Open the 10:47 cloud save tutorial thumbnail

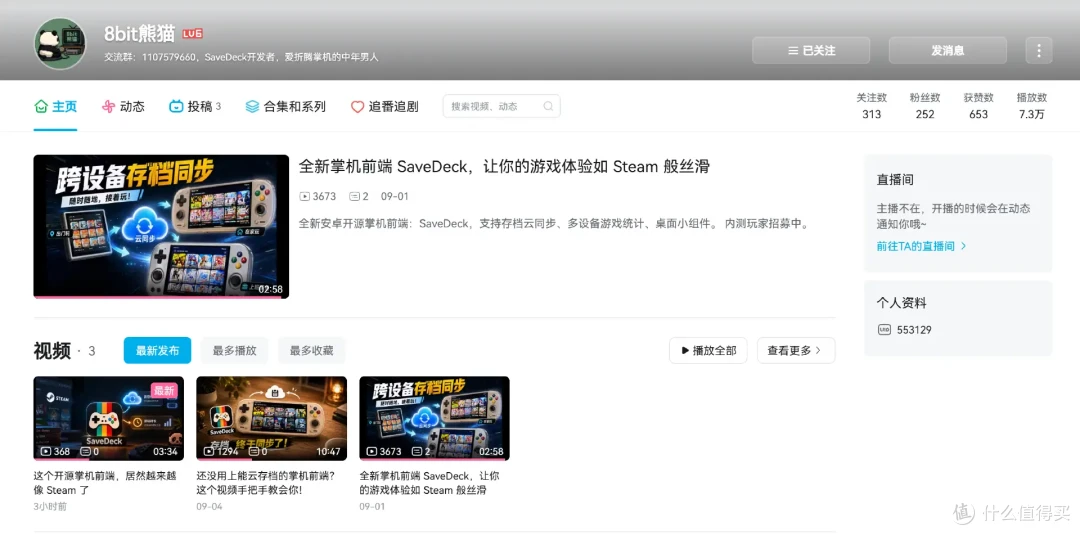click(271, 418)
